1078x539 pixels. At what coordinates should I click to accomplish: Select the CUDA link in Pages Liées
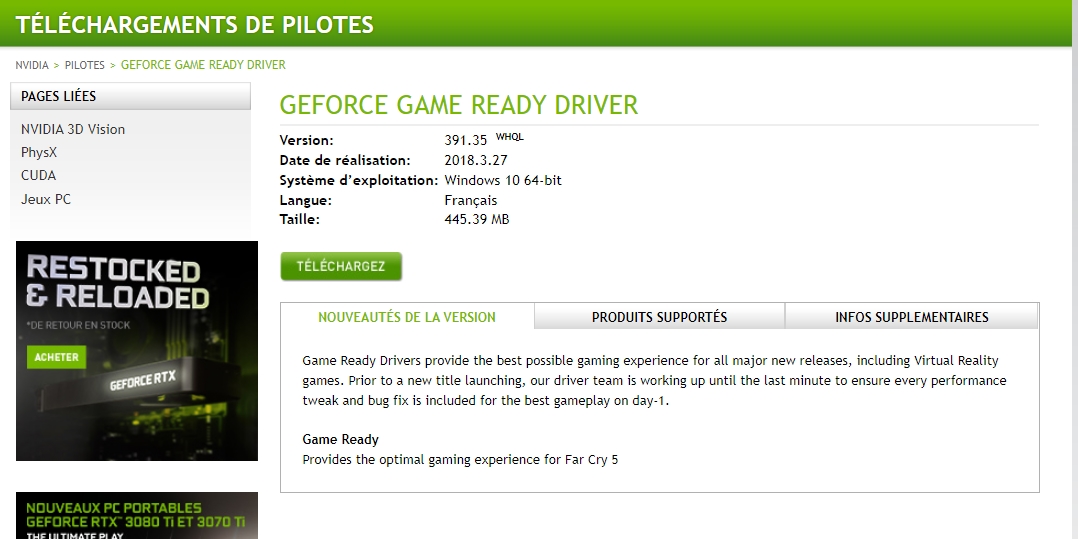(x=38, y=175)
